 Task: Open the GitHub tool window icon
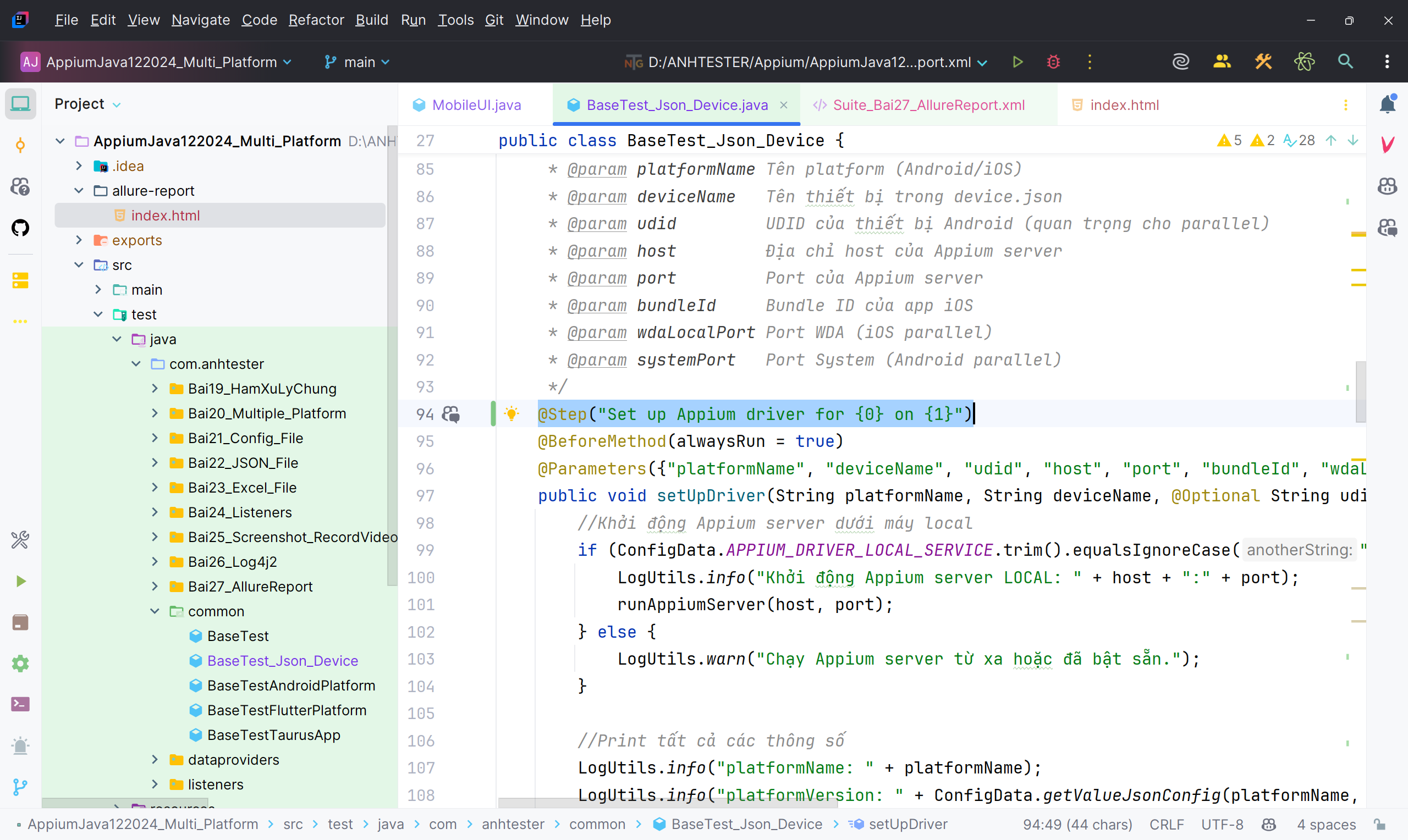(x=20, y=228)
